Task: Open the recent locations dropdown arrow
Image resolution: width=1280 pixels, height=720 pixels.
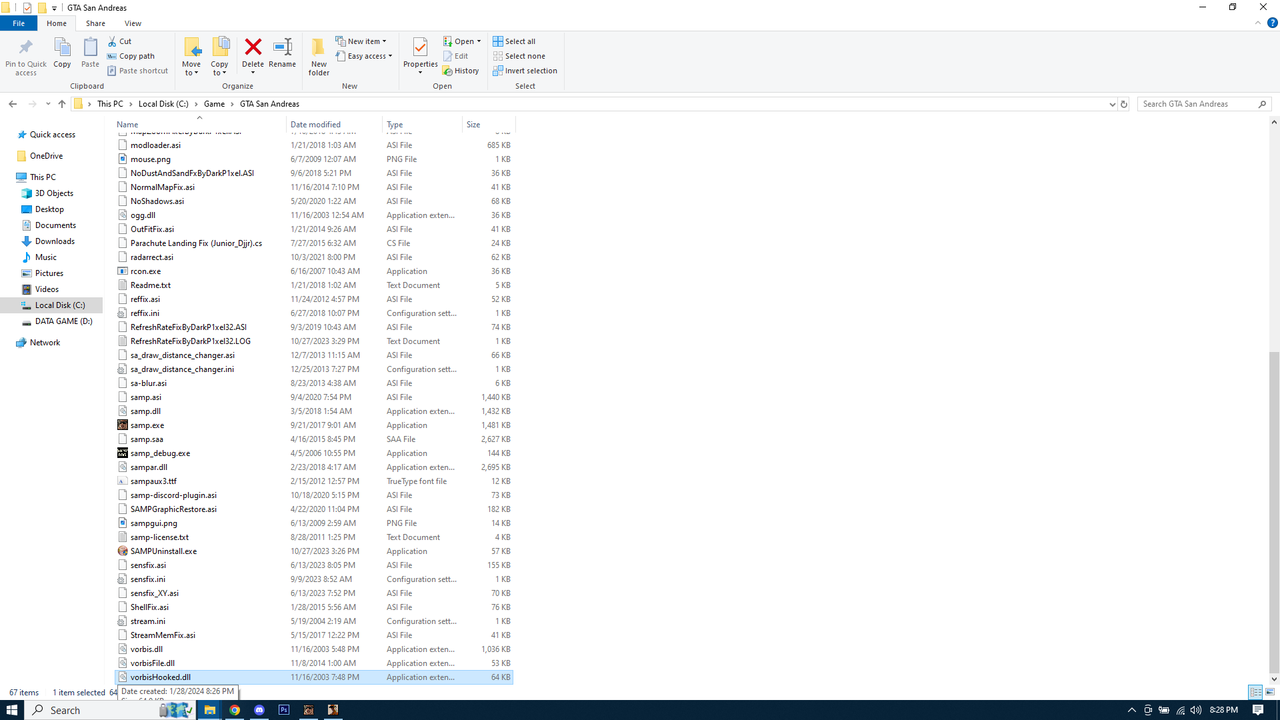Action: coord(49,104)
